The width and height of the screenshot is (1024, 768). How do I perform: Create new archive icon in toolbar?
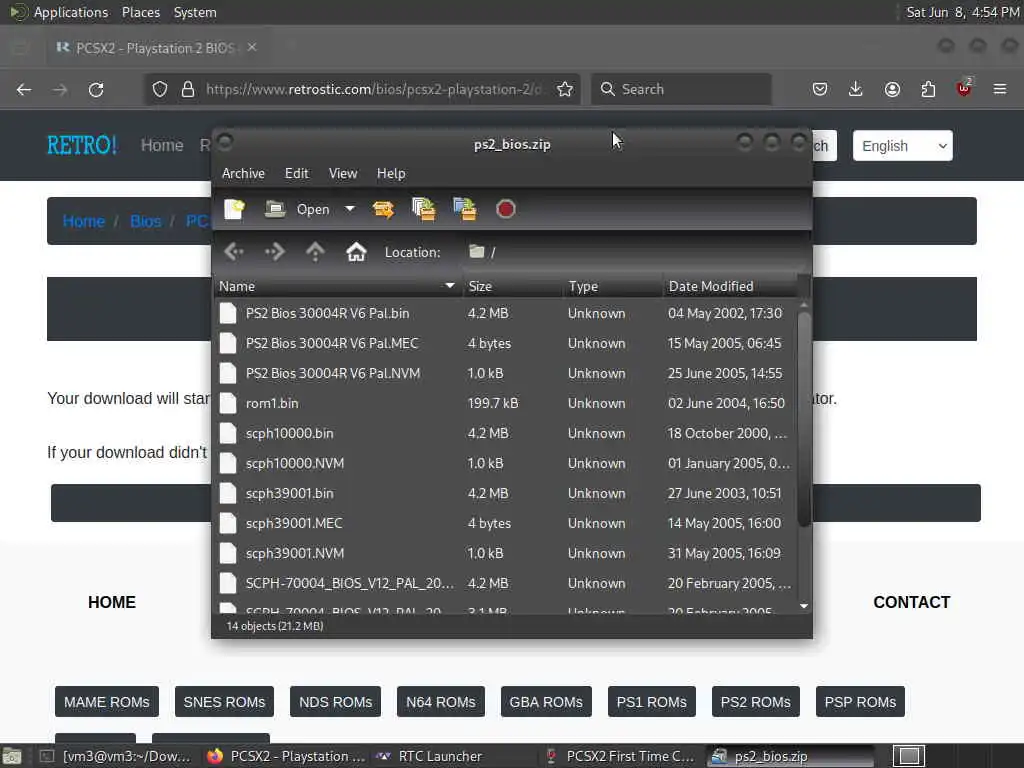tap(234, 209)
